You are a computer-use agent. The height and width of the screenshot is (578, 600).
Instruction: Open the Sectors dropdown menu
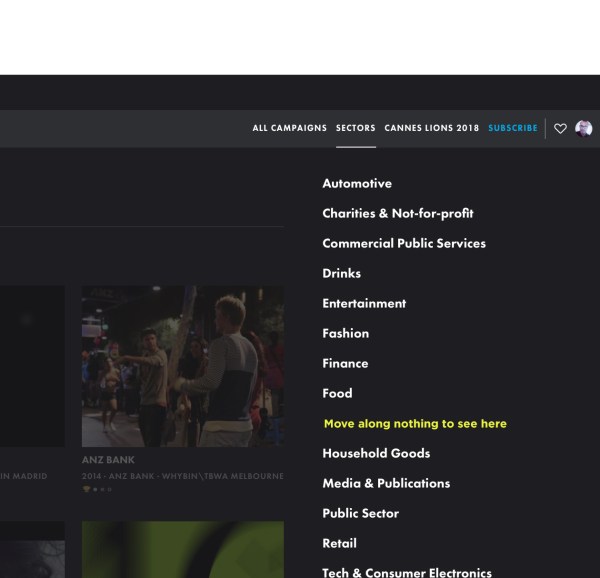[x=355, y=128]
